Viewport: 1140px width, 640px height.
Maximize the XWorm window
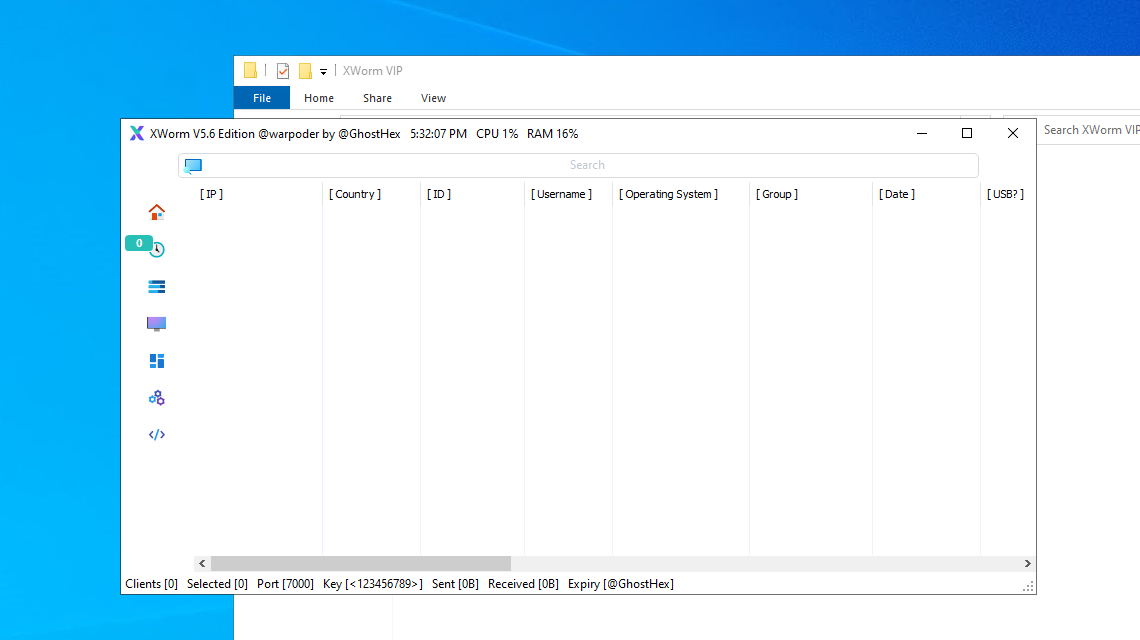[967, 133]
